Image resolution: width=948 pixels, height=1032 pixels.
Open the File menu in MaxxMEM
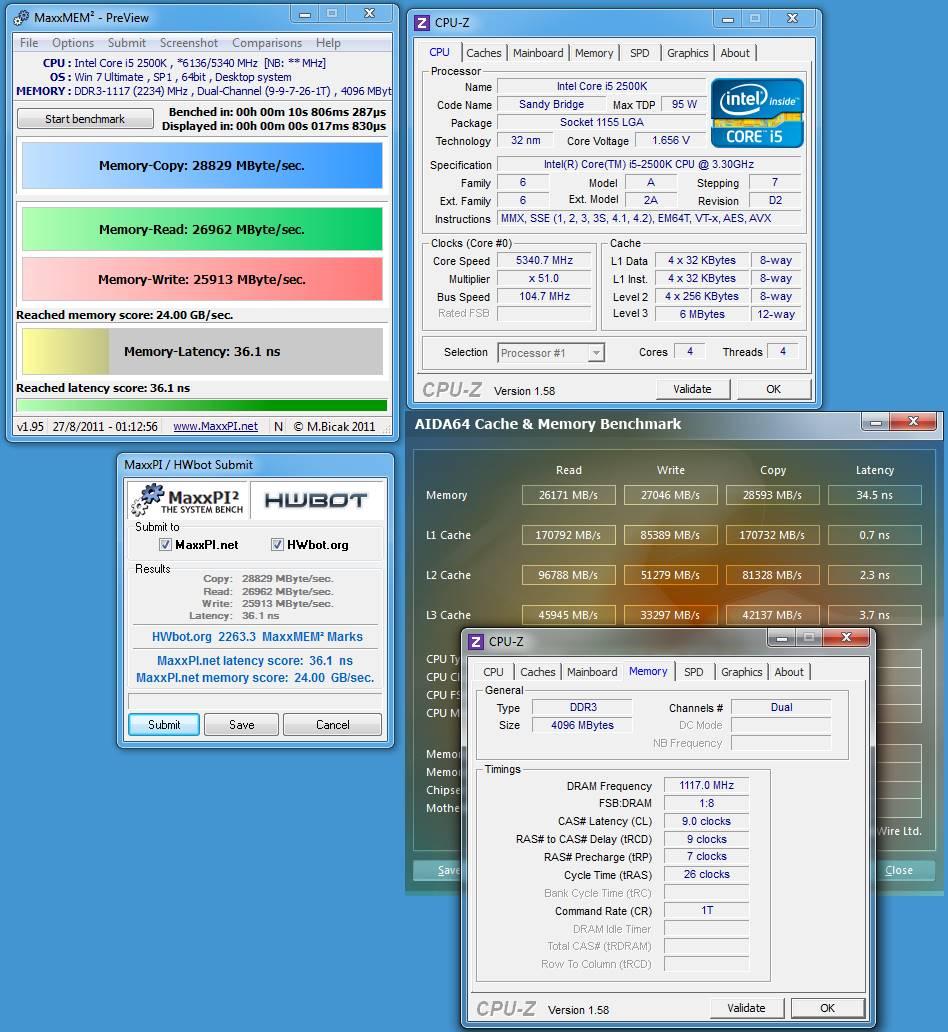click(29, 43)
